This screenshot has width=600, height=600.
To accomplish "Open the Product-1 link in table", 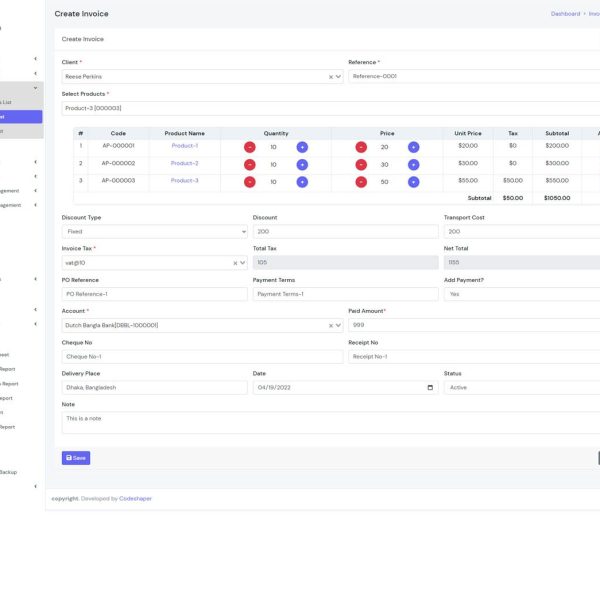I will (184, 146).
